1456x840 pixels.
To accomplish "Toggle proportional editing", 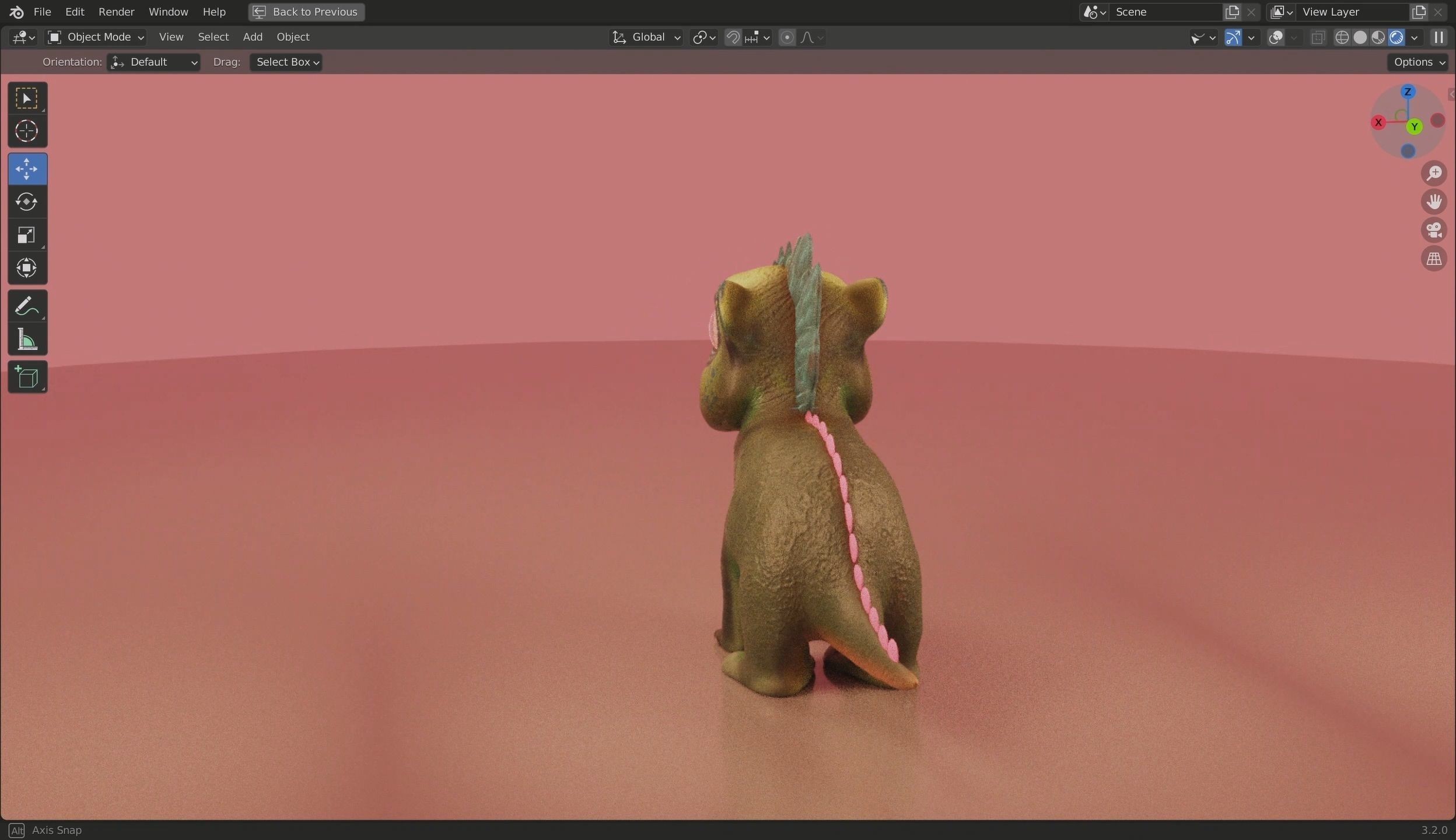I will 787,37.
